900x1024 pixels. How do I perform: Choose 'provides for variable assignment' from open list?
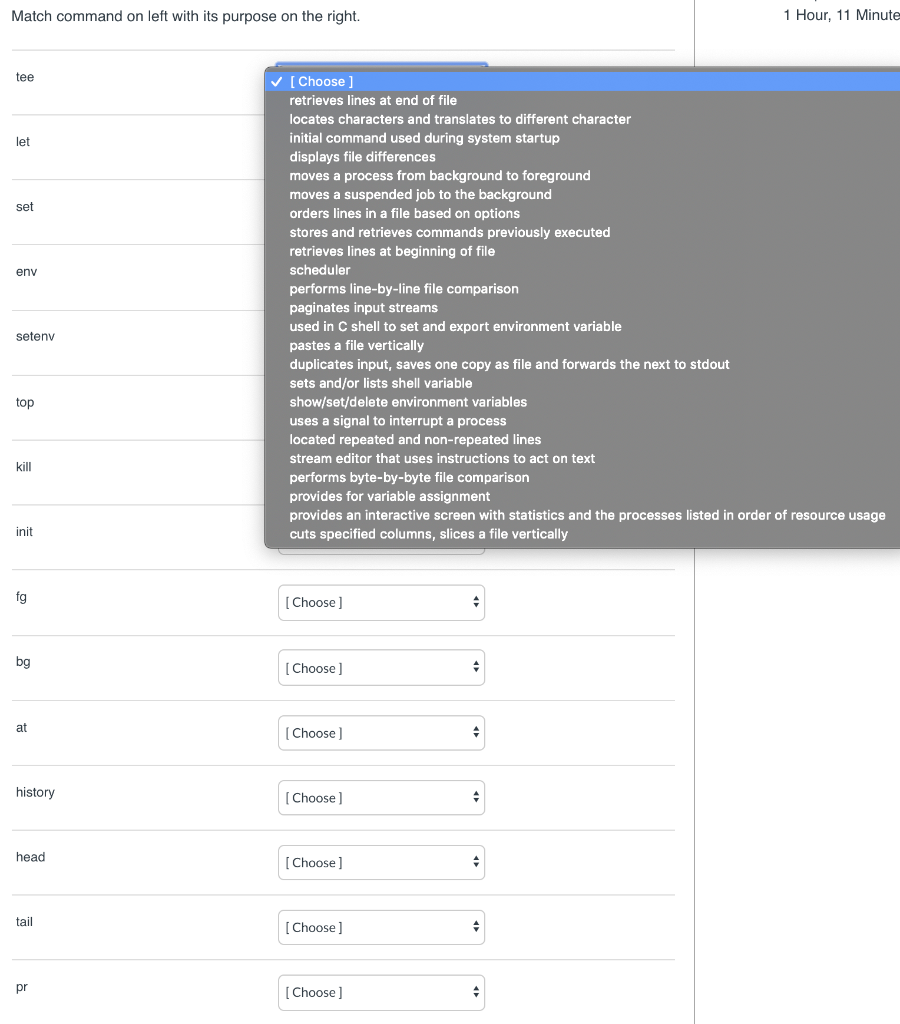click(x=390, y=496)
